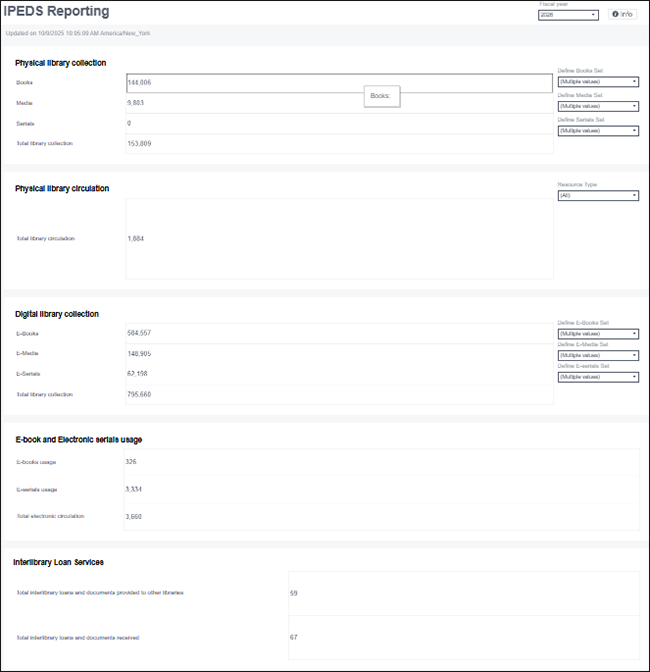Select the digital total 795,660
Screen dimensions: 650x672
coord(139,394)
